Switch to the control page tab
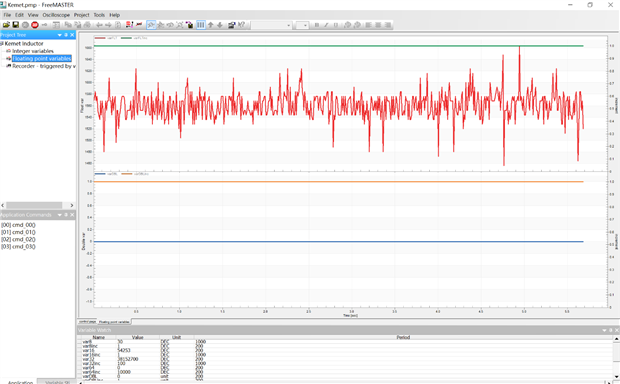Viewport: 620px width, 384px height. pos(87,322)
